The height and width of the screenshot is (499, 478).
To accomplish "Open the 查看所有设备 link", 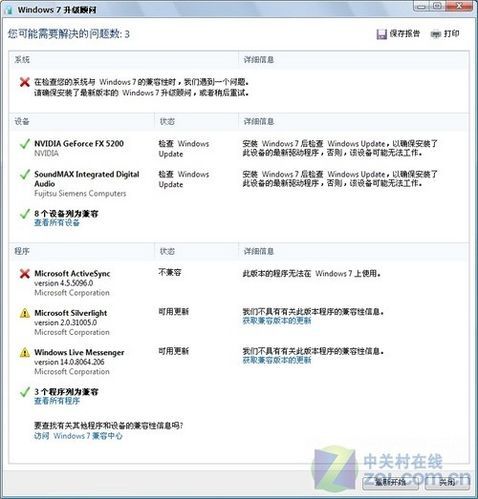I will pyautogui.click(x=57, y=223).
